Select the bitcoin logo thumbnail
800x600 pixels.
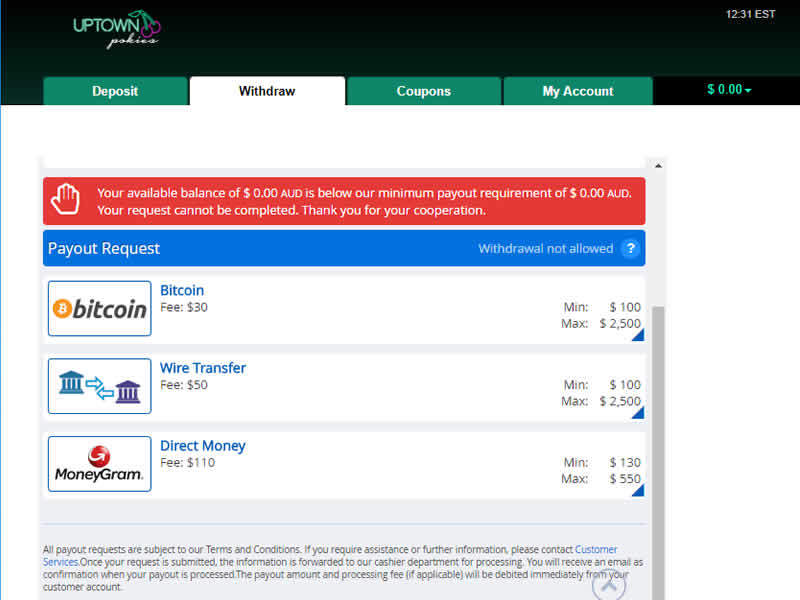click(x=99, y=309)
